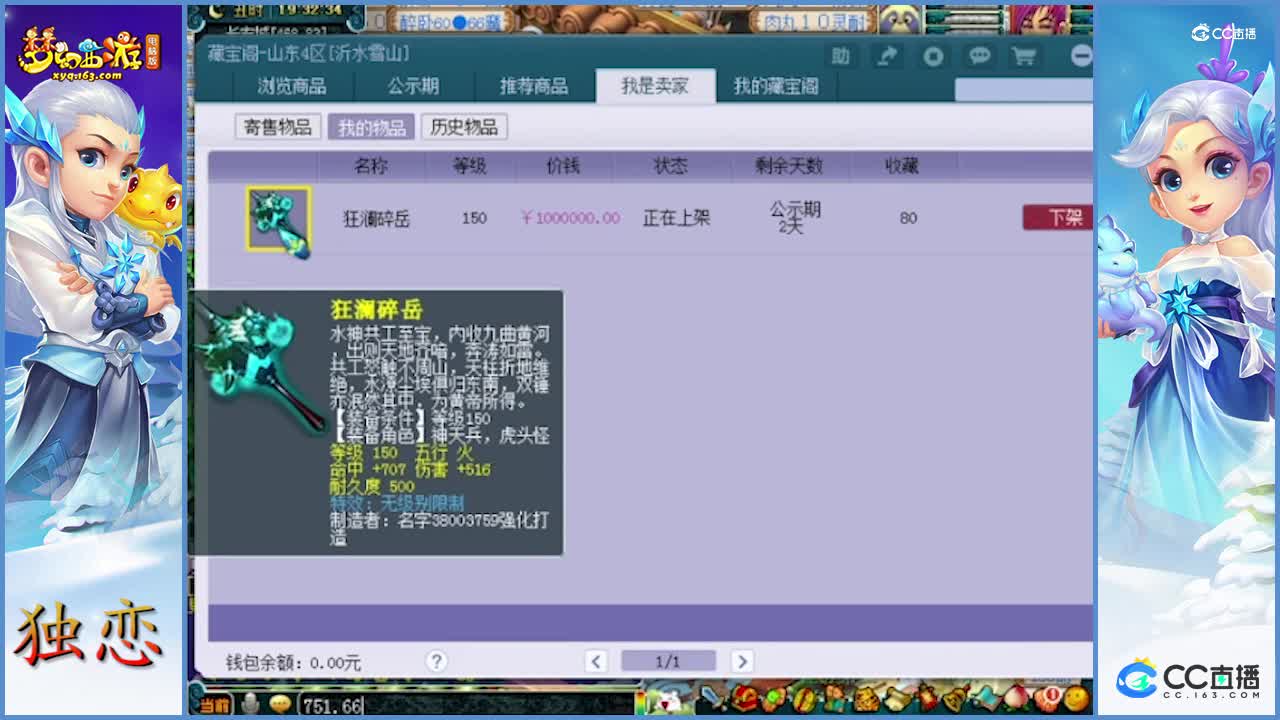Click the 价钱 column header
Image resolution: width=1280 pixels, height=720 pixels.
click(563, 166)
